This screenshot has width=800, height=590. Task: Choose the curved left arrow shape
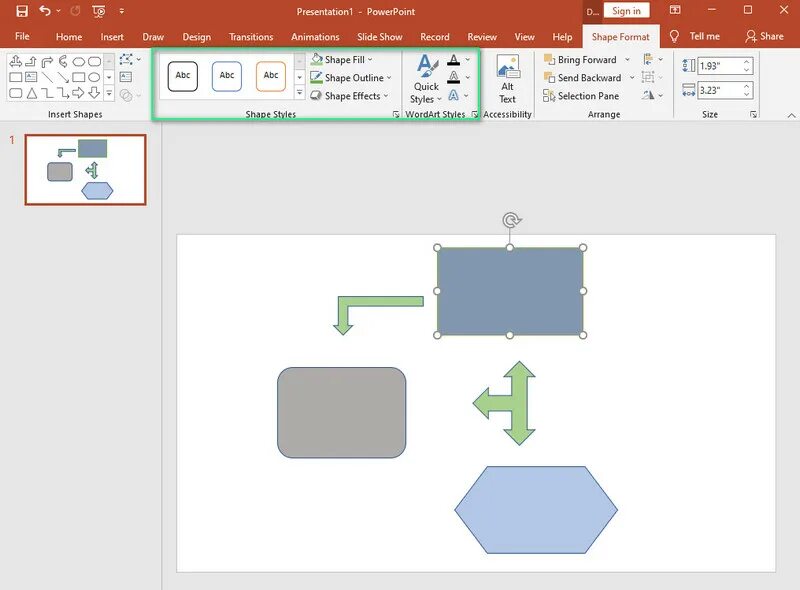click(x=63, y=61)
